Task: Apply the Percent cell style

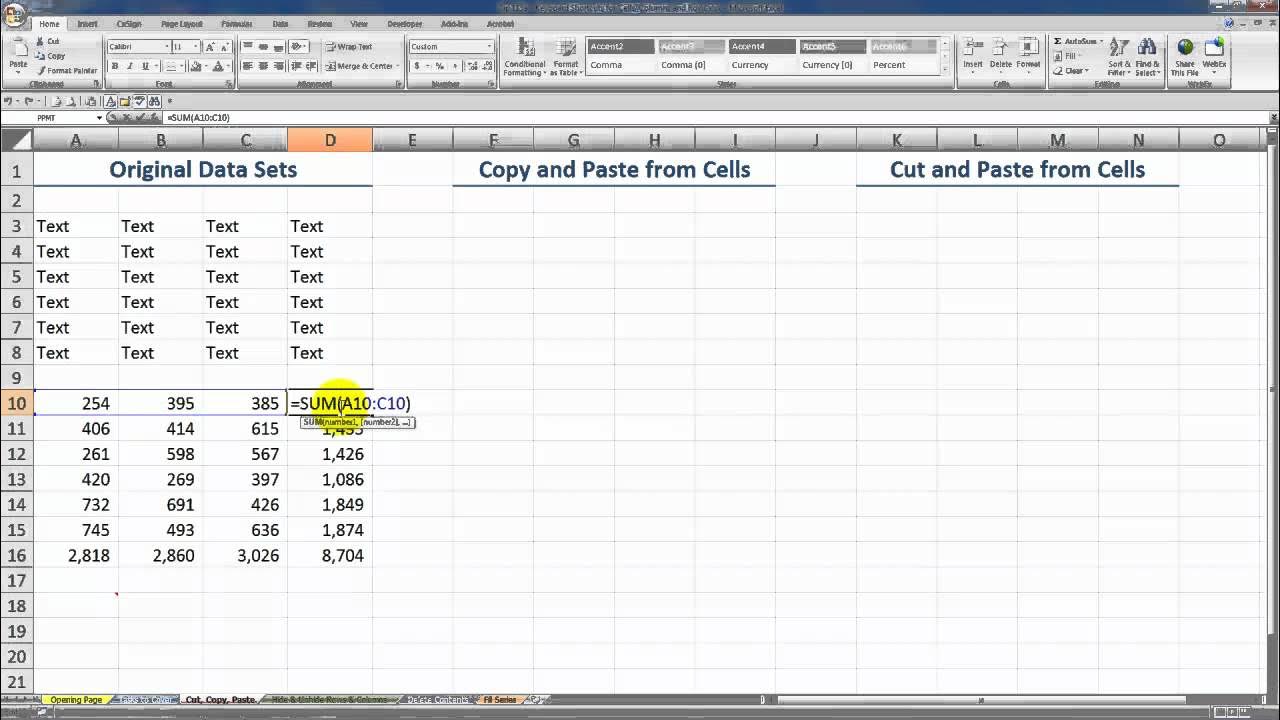Action: 904,65
